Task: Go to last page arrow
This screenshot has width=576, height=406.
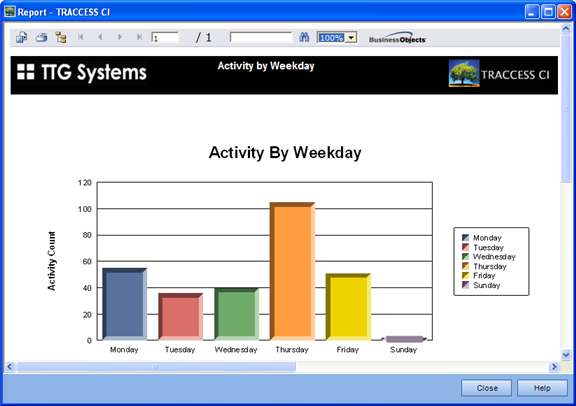Action: tap(139, 37)
